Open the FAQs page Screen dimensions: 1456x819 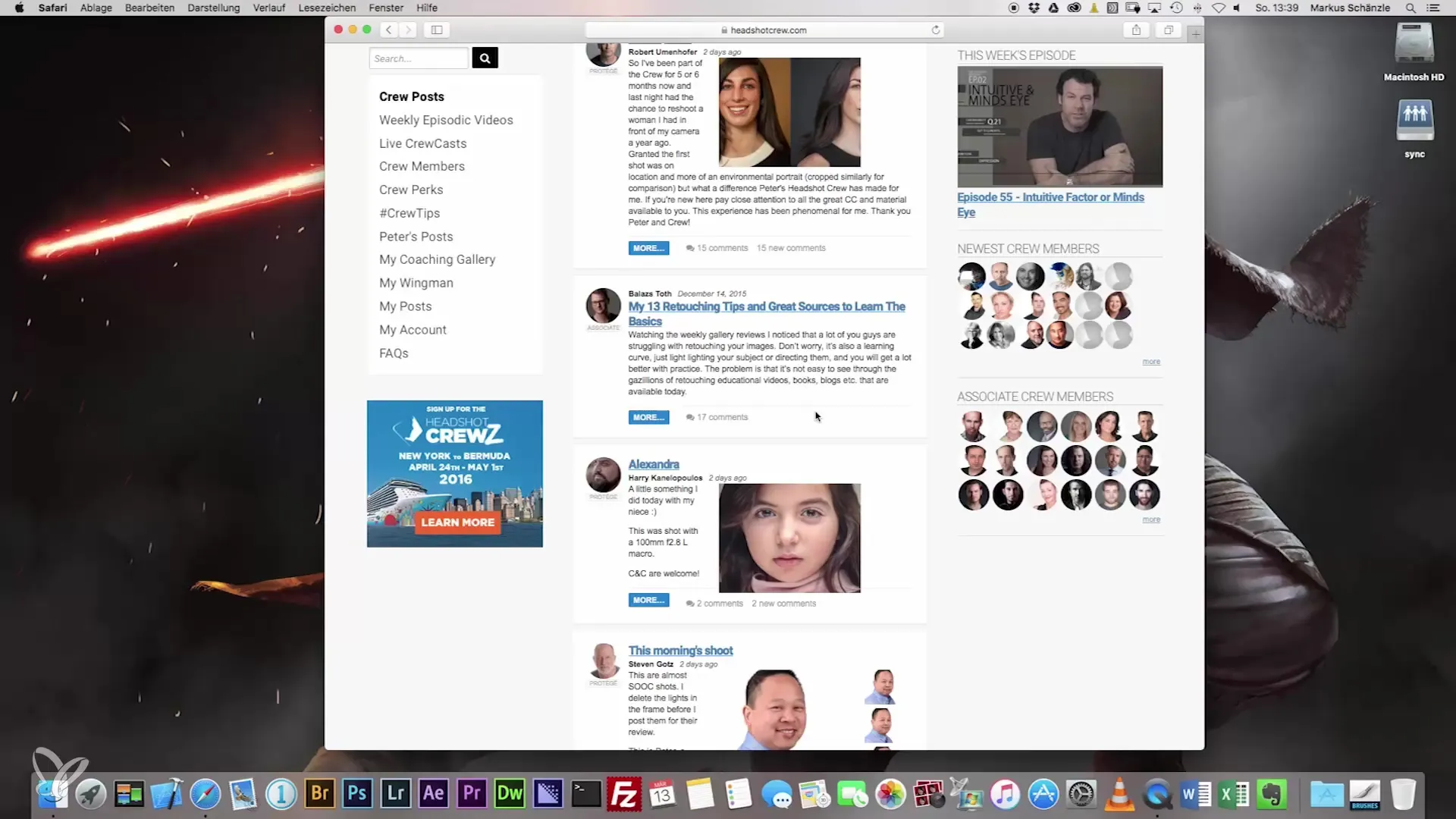[x=394, y=353]
